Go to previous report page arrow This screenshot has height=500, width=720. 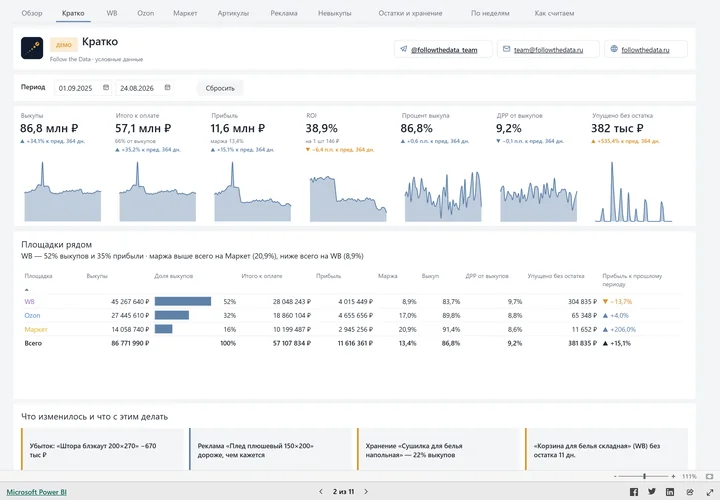coord(321,492)
